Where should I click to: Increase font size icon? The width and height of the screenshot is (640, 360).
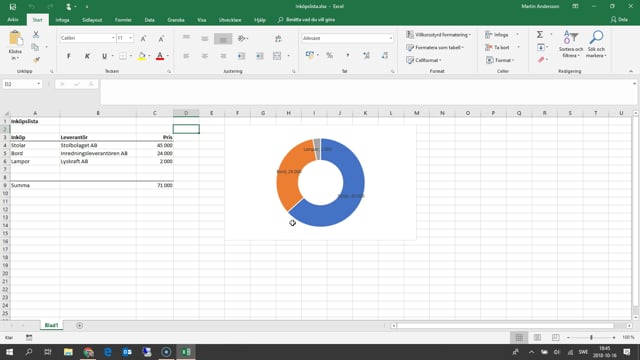pyautogui.click(x=143, y=38)
